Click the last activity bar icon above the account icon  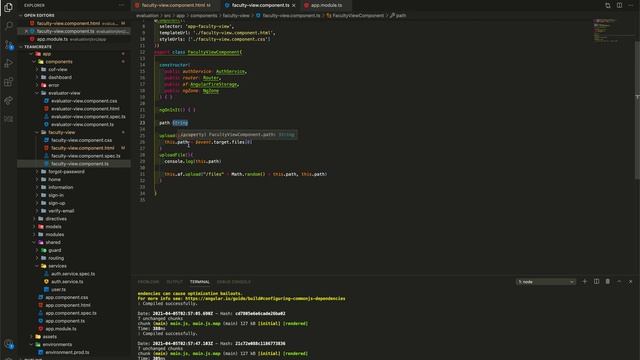click(9, 119)
